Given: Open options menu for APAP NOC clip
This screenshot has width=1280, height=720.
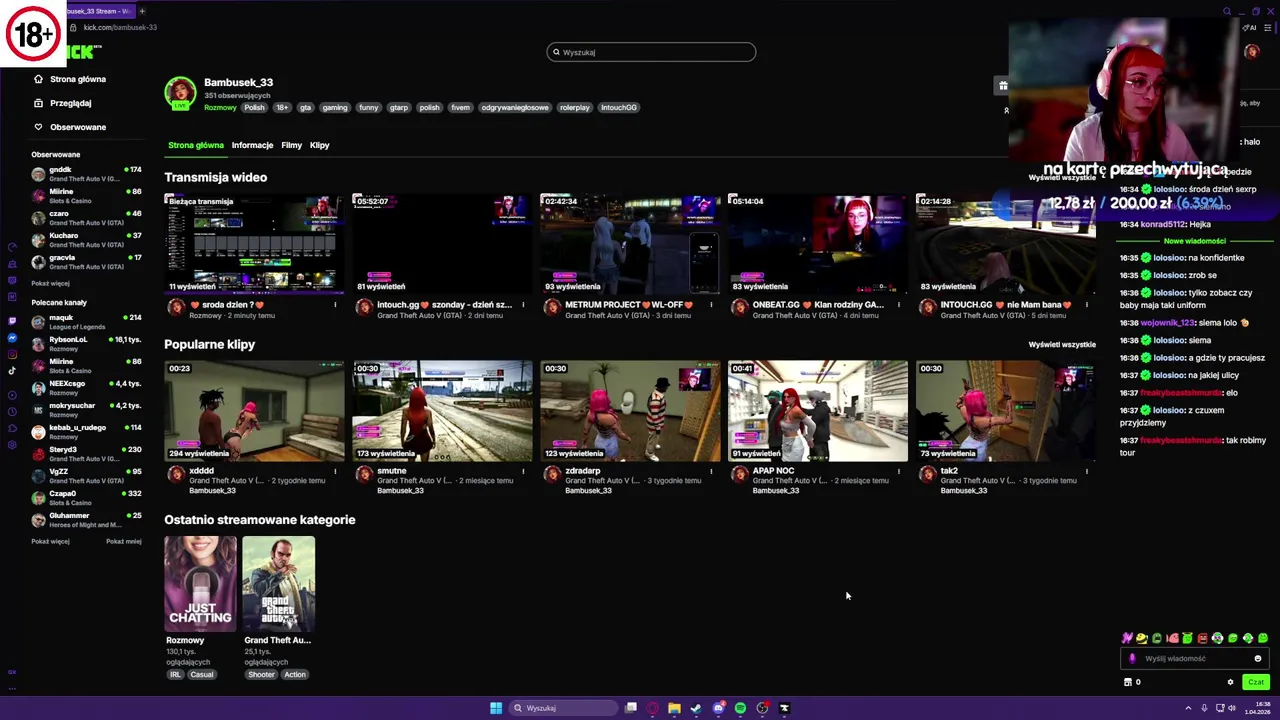Looking at the screenshot, I should [x=899, y=471].
